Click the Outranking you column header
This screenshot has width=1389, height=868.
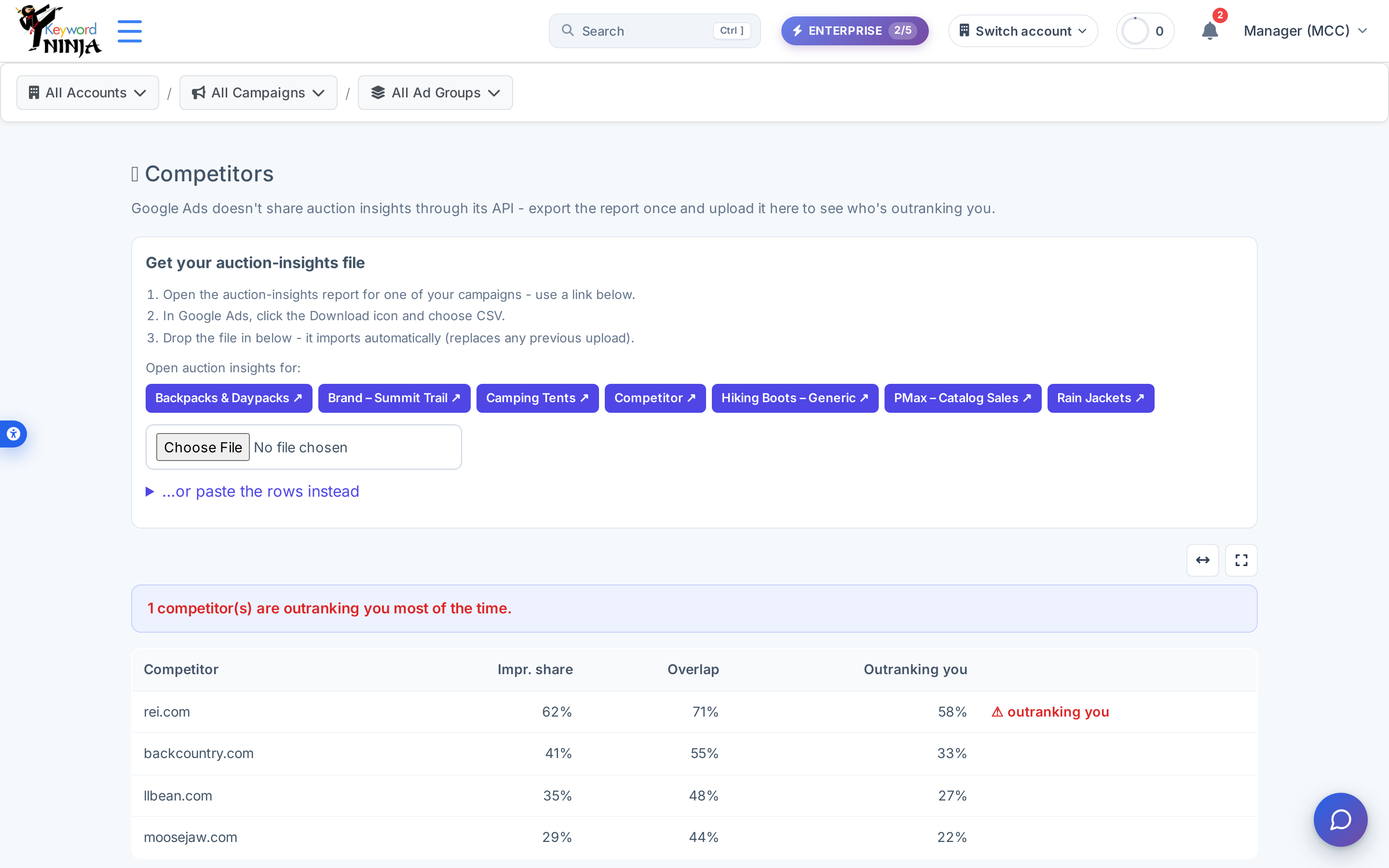(915, 669)
